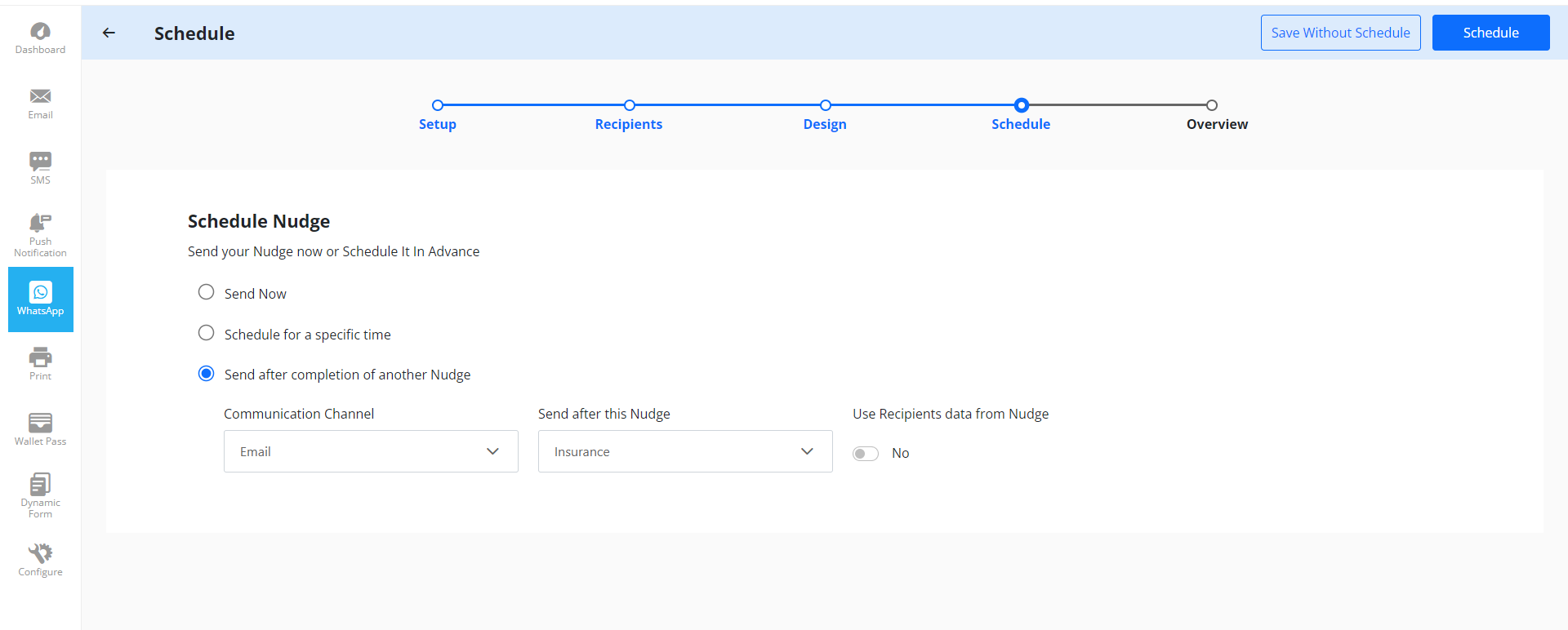Viewport: 1568px width, 630px height.
Task: Open the Wallet Pass sidebar icon
Action: 40,430
